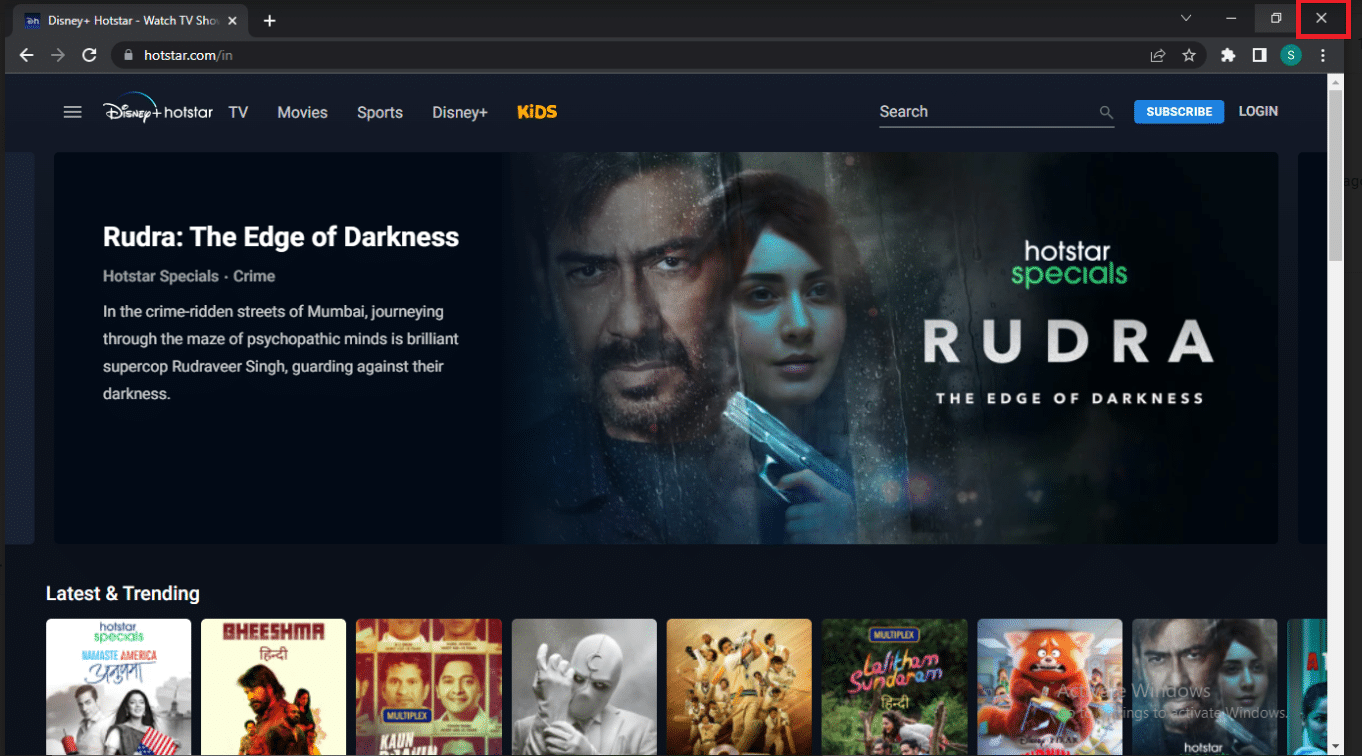Toggle Chrome side panel
1362x756 pixels.
pyautogui.click(x=1259, y=55)
